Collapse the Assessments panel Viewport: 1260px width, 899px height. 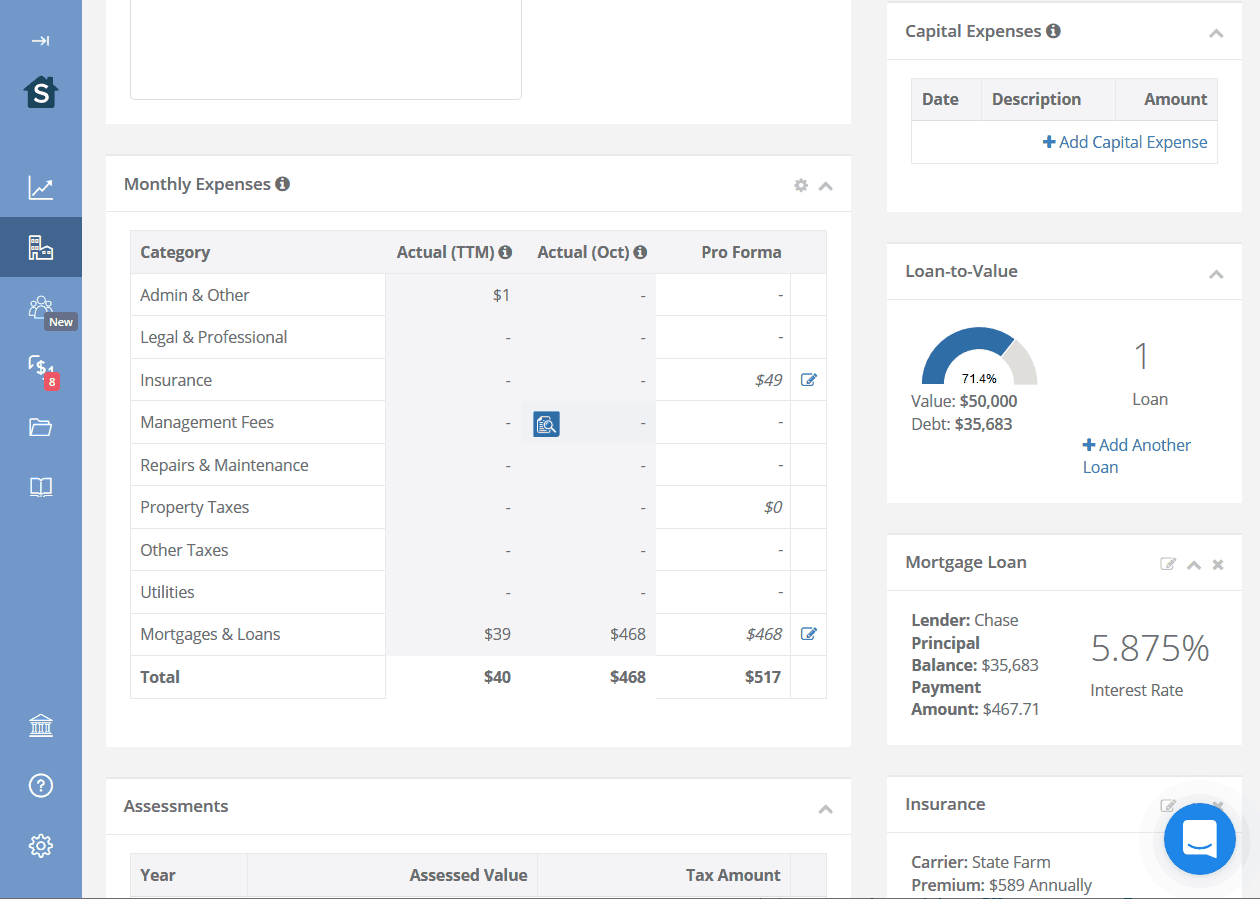click(x=825, y=808)
